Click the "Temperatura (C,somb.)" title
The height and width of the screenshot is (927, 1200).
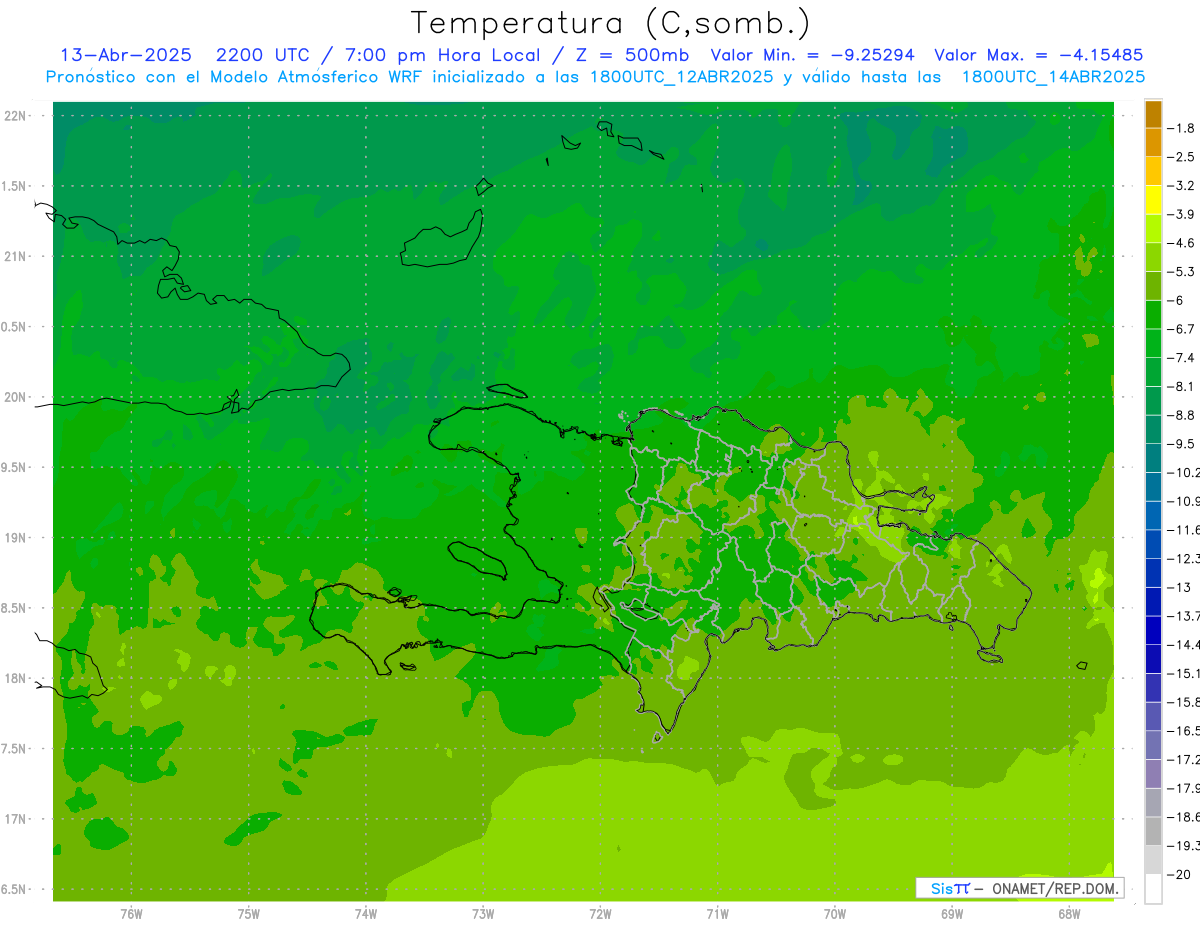click(611, 23)
